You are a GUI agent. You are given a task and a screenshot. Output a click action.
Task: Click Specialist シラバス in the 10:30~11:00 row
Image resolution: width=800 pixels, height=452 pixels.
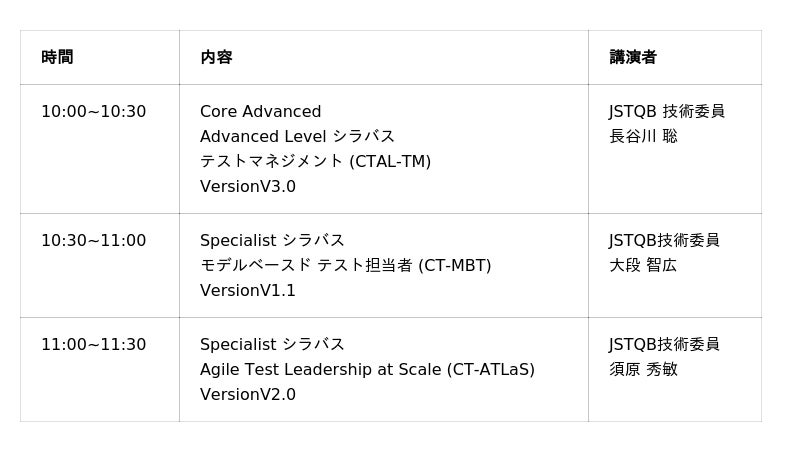[x=272, y=241]
